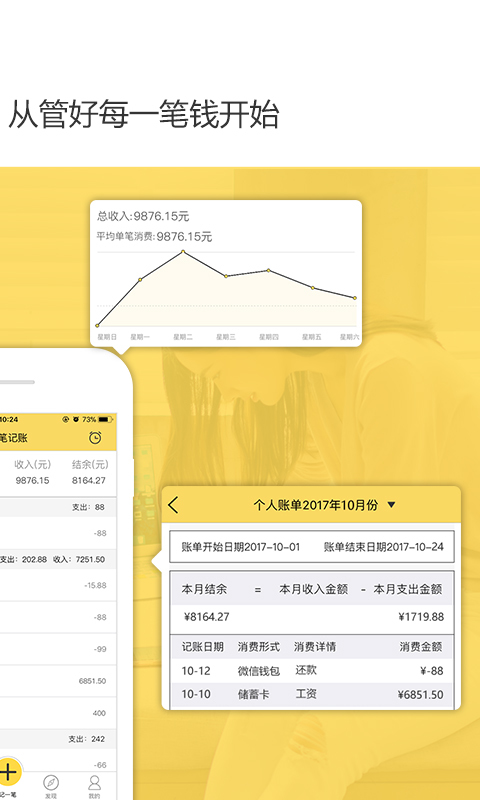Select the 10-12 微信钱包 还款 row
This screenshot has height=800, width=480.
[312, 670]
